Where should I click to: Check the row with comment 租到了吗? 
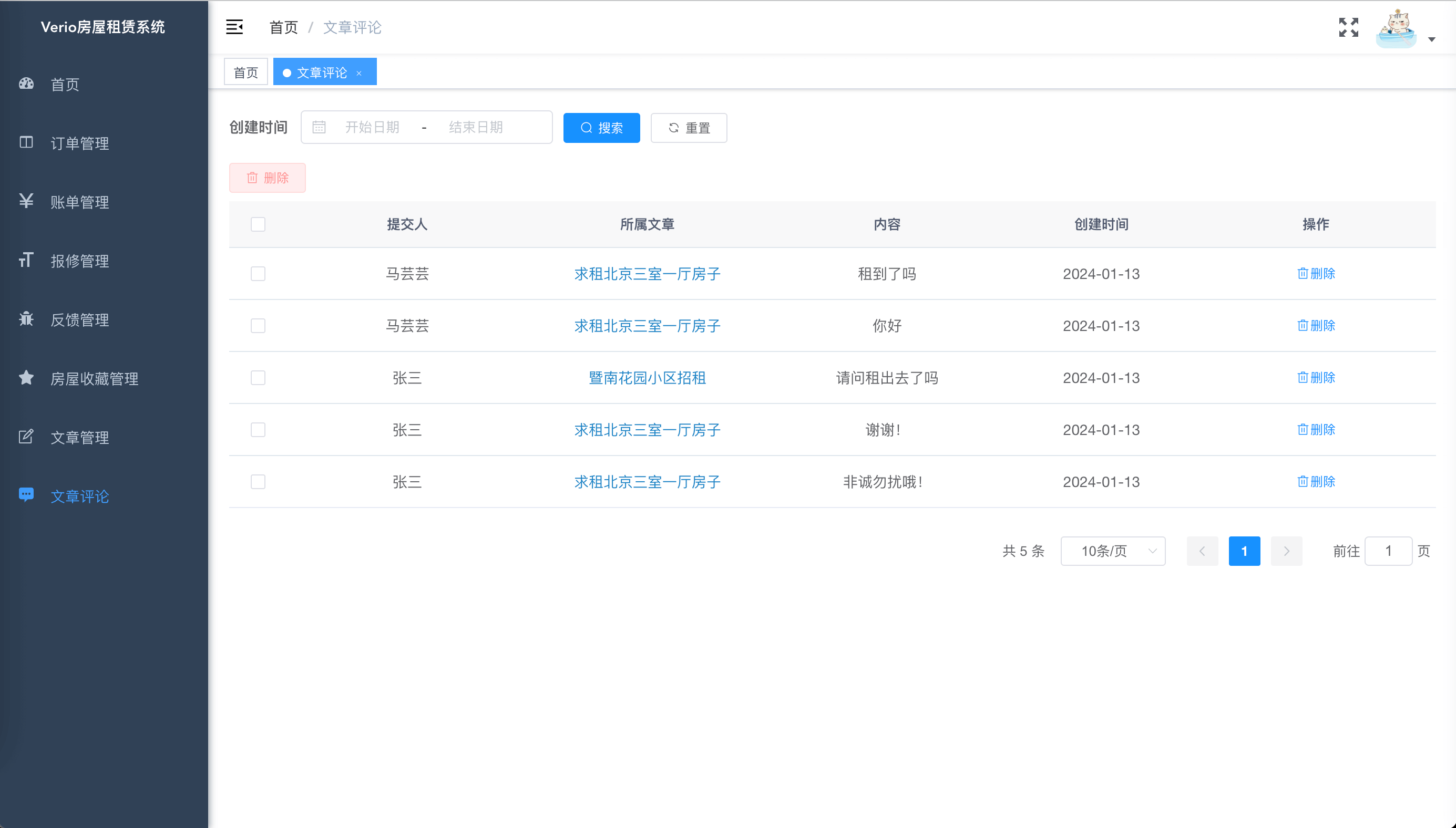click(x=258, y=274)
